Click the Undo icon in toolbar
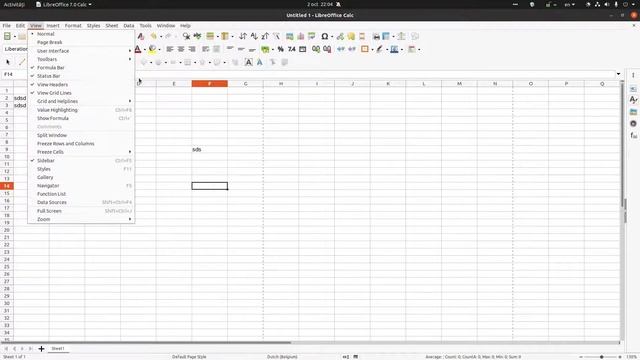 click(153, 36)
